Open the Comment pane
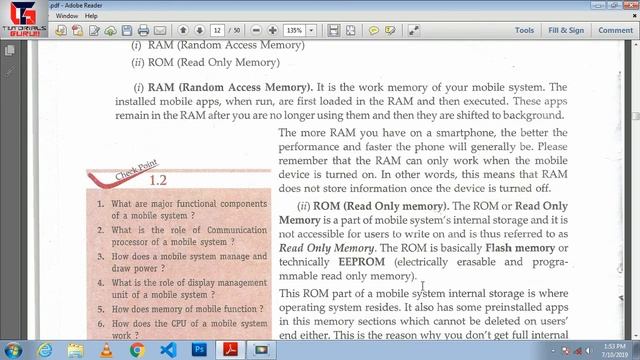640x360 pixels. pyautogui.click(x=615, y=30)
